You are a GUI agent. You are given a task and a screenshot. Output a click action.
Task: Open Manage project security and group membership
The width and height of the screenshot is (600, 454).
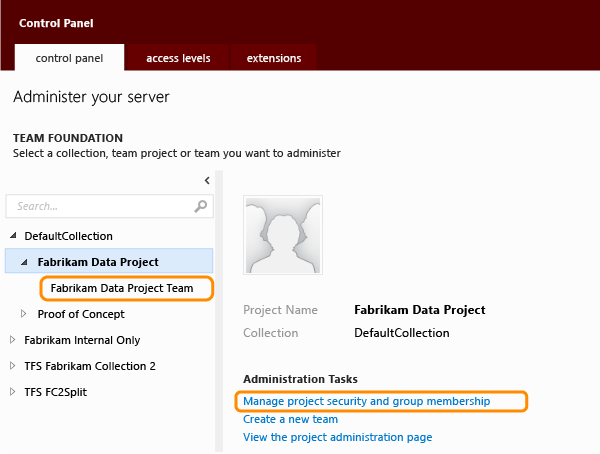[367, 401]
